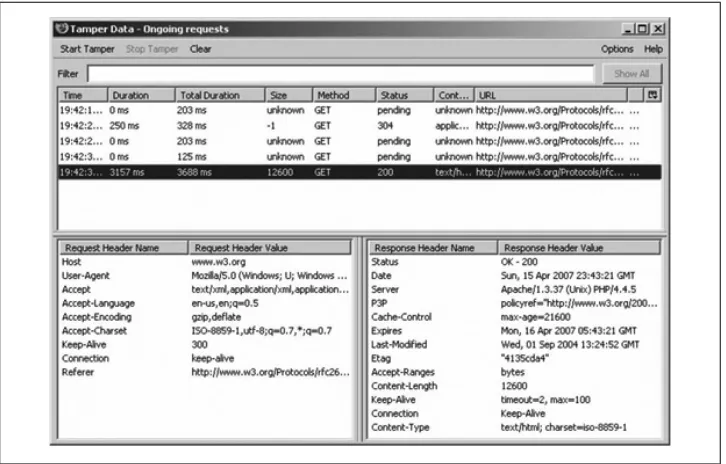Open the Help menu
726x464 pixels.
coord(653,49)
